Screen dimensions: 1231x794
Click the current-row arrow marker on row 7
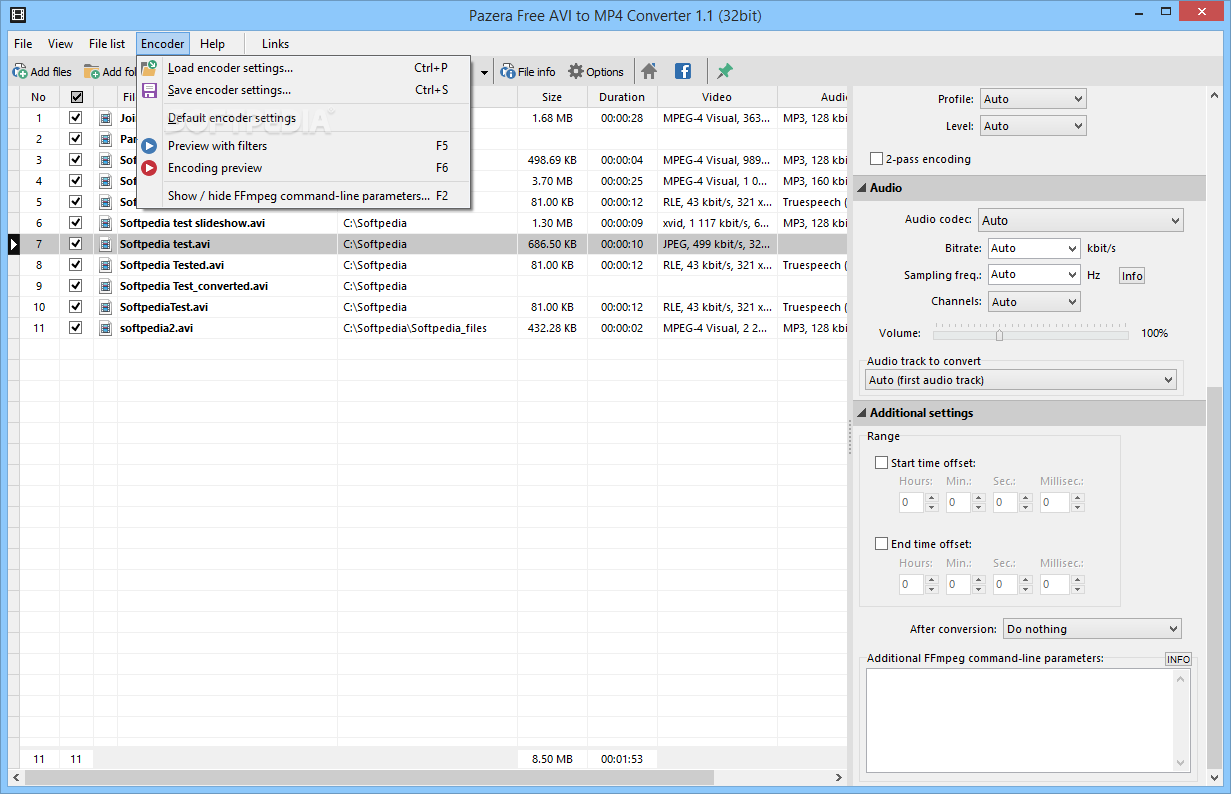coord(14,244)
